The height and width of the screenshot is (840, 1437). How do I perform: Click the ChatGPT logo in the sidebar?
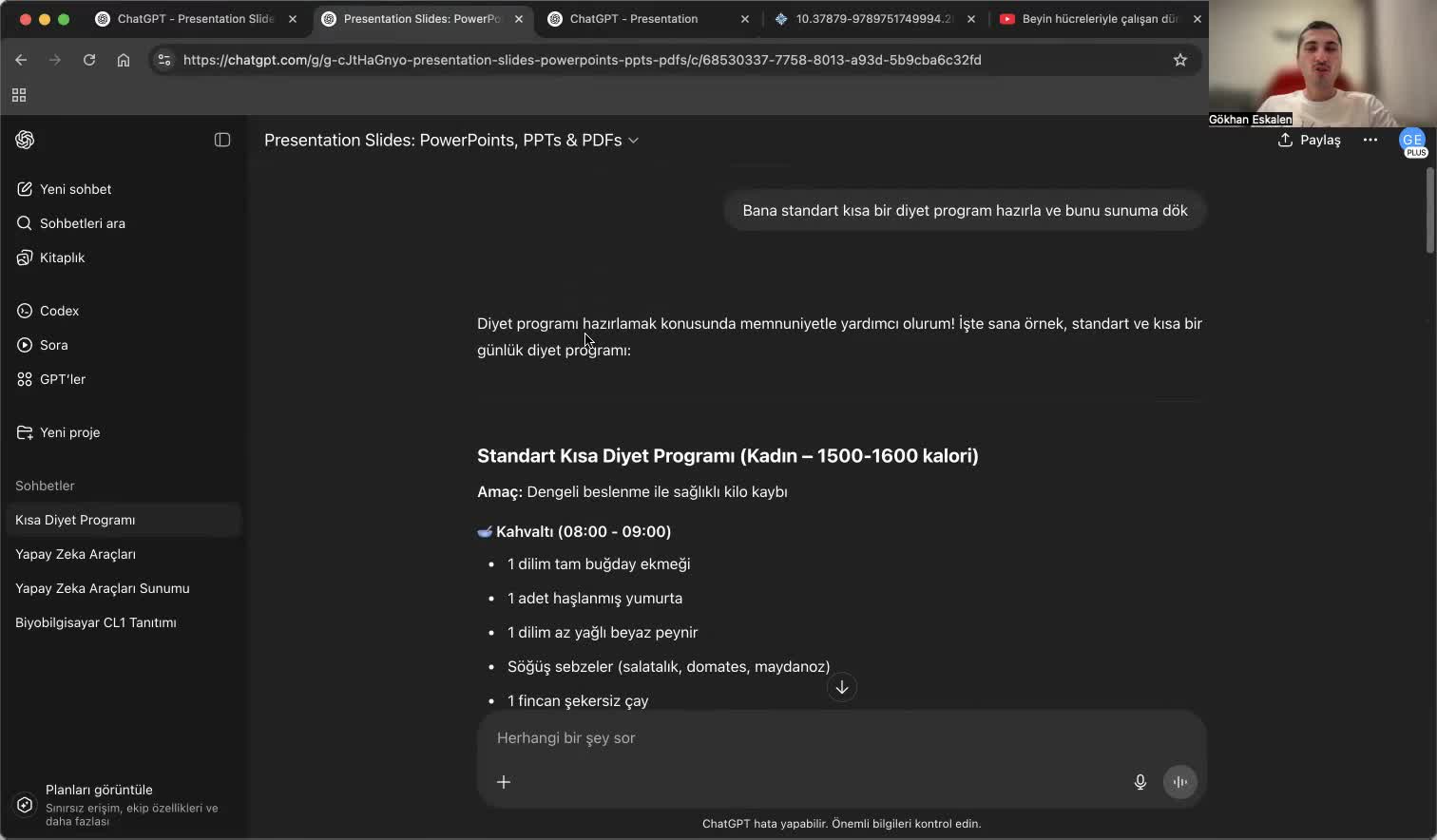click(25, 140)
